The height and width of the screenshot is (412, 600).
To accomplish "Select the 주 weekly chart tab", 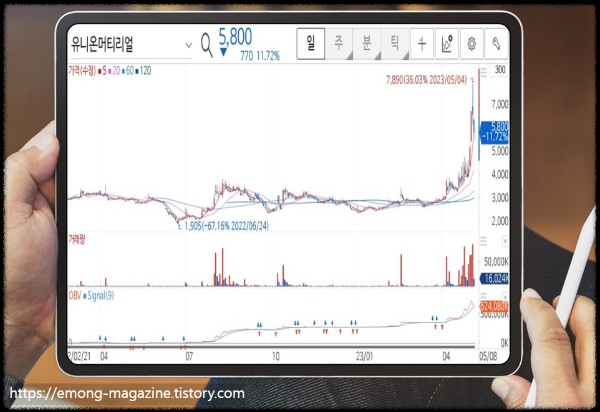I will point(339,44).
